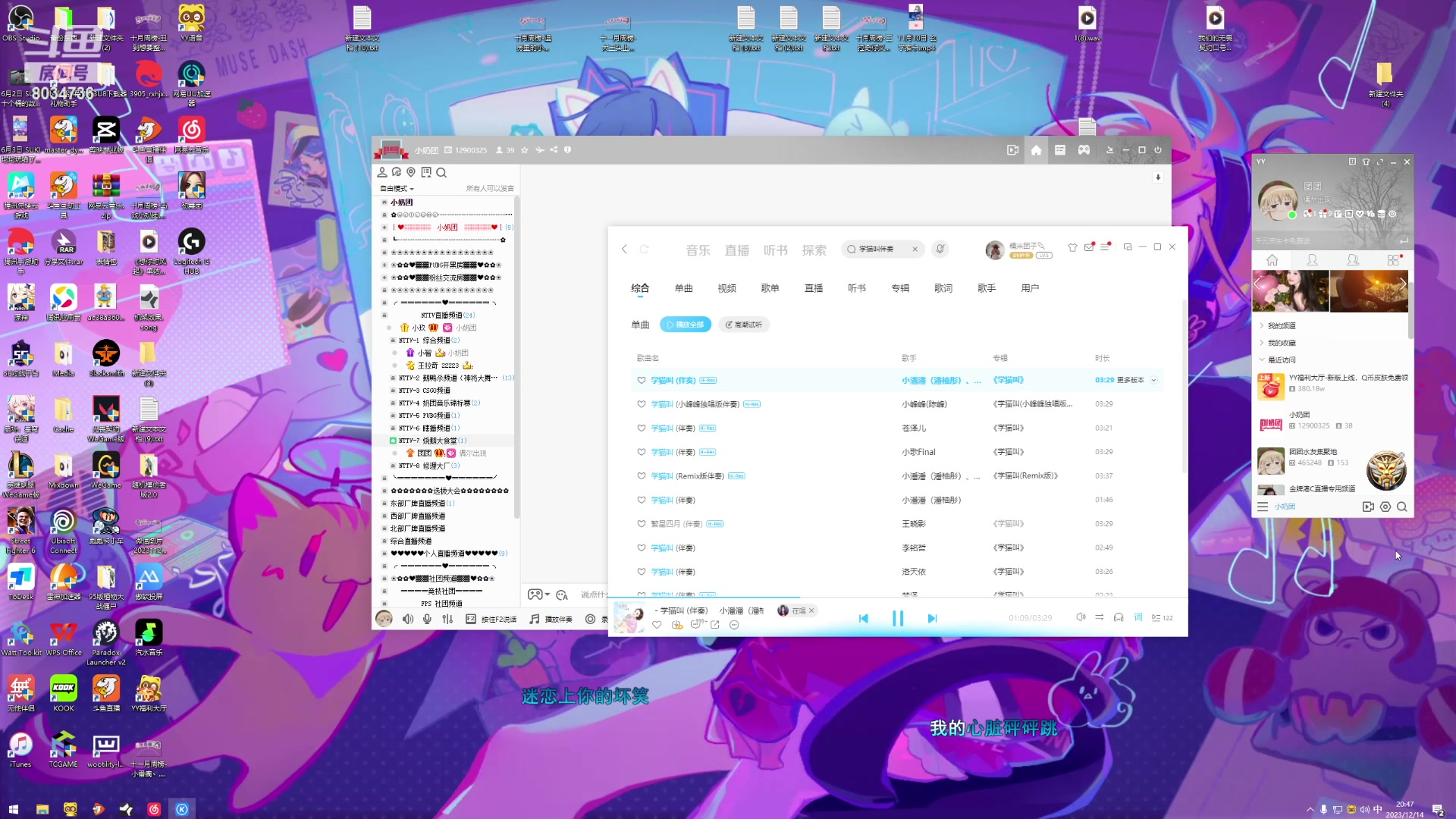1456x819 pixels.
Task: Open the play queue showing 122 songs
Action: click(1162, 617)
